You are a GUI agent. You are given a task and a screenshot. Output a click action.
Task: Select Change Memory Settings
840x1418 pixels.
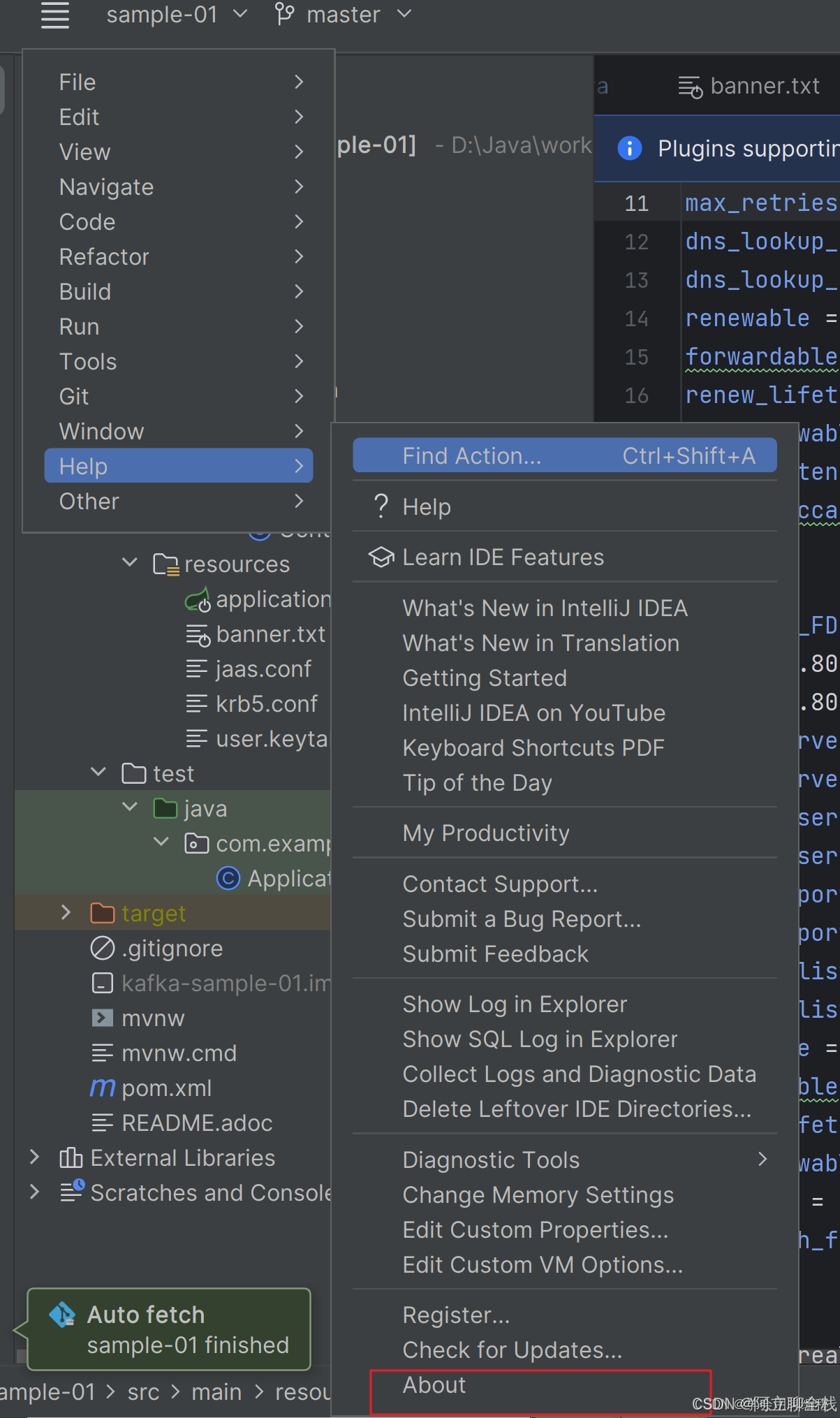565,1194
